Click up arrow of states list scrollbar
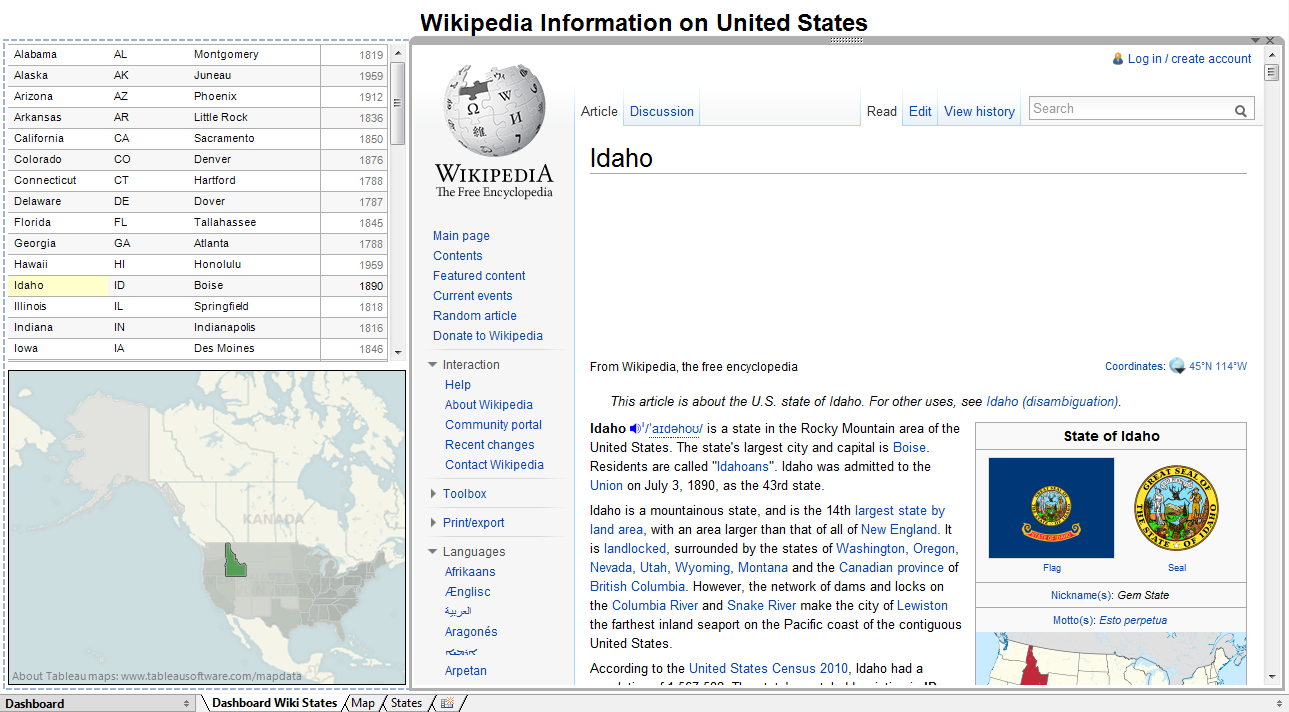This screenshot has width=1289, height=712. (397, 54)
